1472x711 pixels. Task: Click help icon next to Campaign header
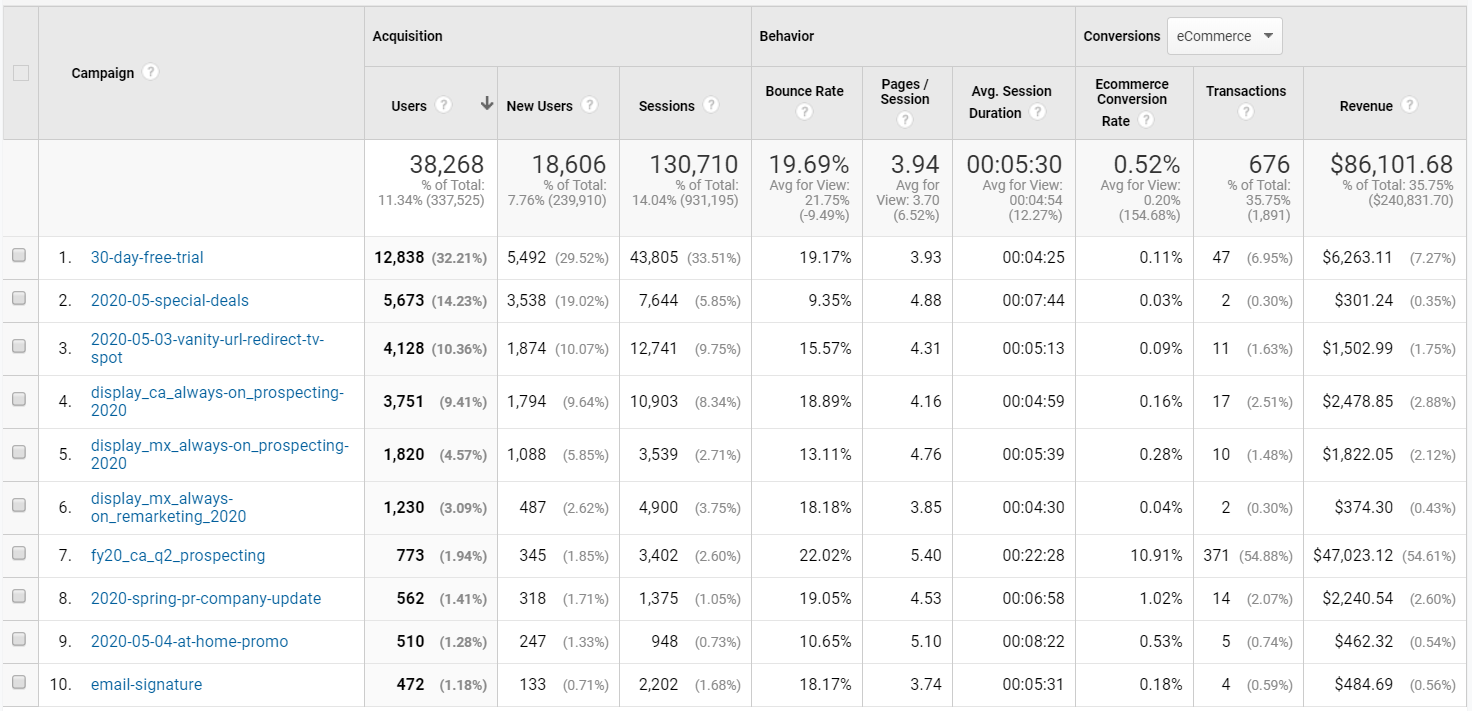(x=151, y=73)
